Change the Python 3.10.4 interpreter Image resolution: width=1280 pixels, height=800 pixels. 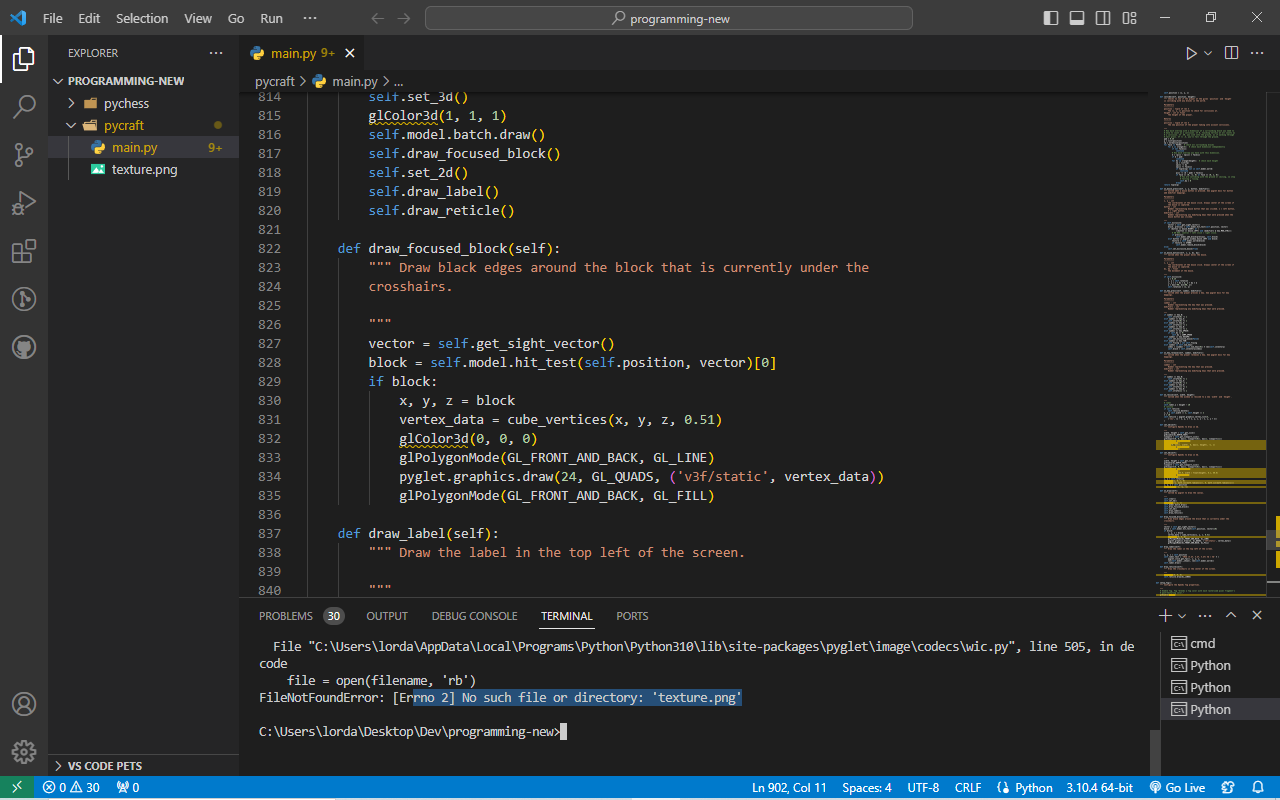click(x=1099, y=787)
